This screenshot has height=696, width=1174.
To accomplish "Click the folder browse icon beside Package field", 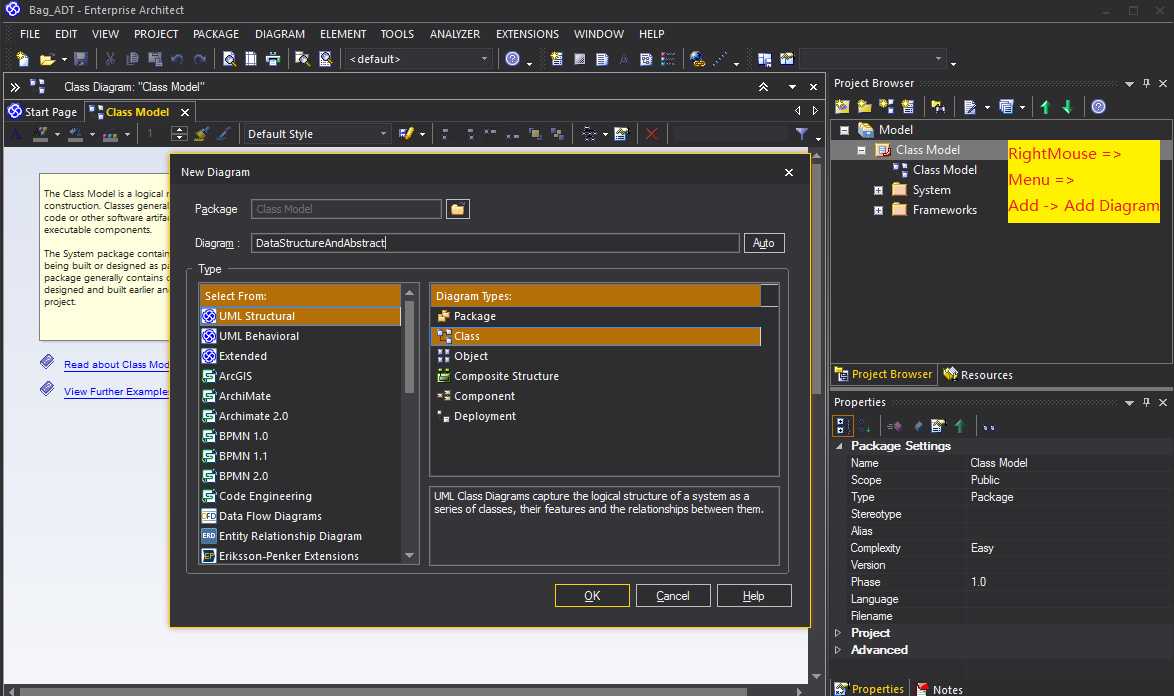I will point(457,209).
